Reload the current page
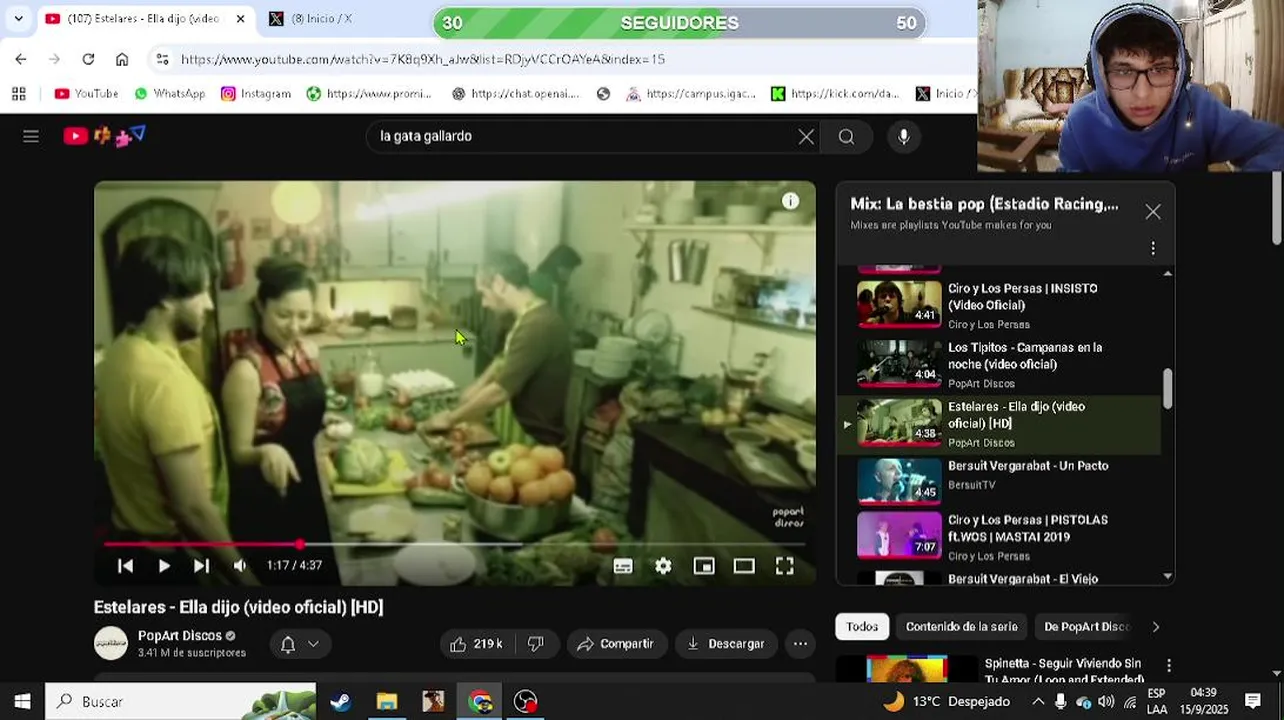The image size is (1284, 720). point(88,59)
